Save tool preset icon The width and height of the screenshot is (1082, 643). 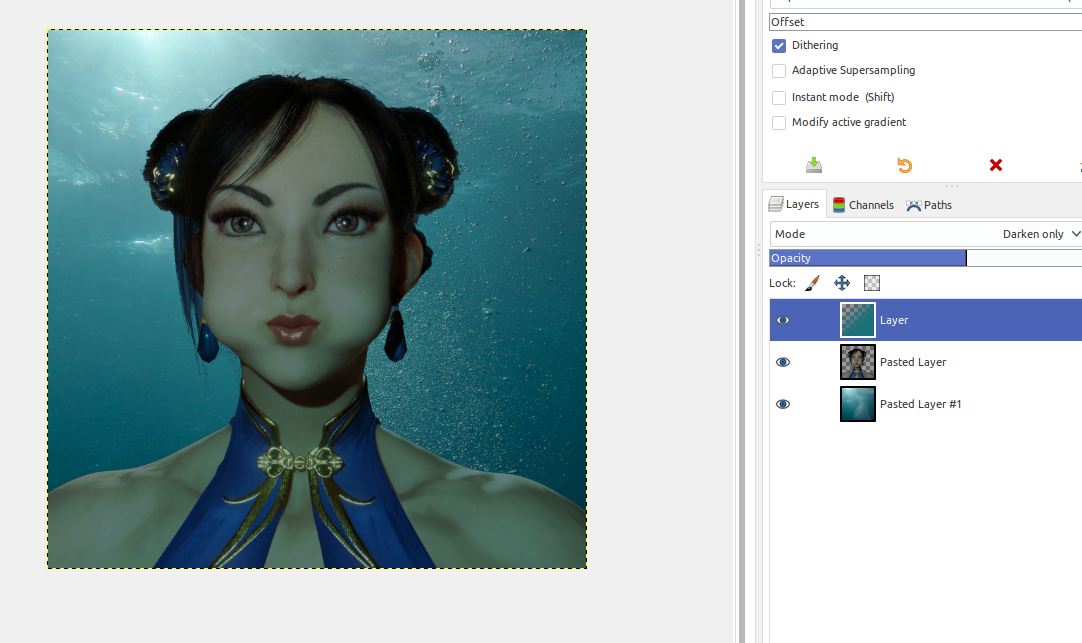[x=814, y=165]
